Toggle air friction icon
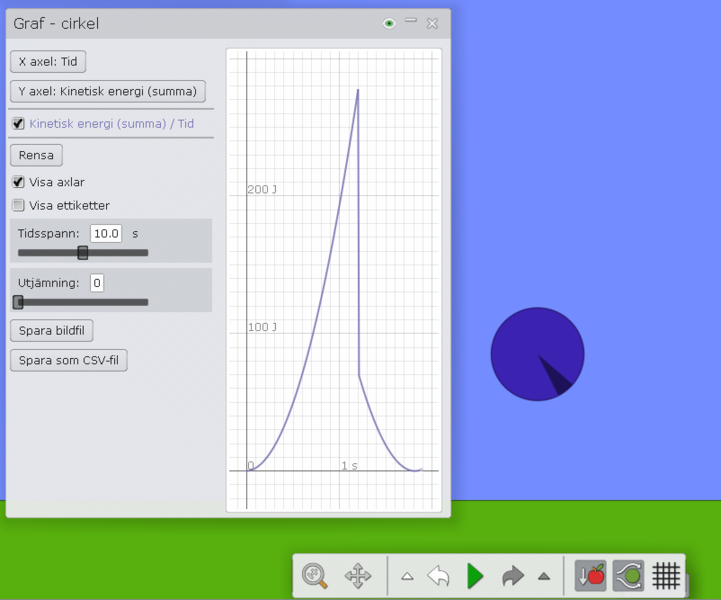 [628, 576]
